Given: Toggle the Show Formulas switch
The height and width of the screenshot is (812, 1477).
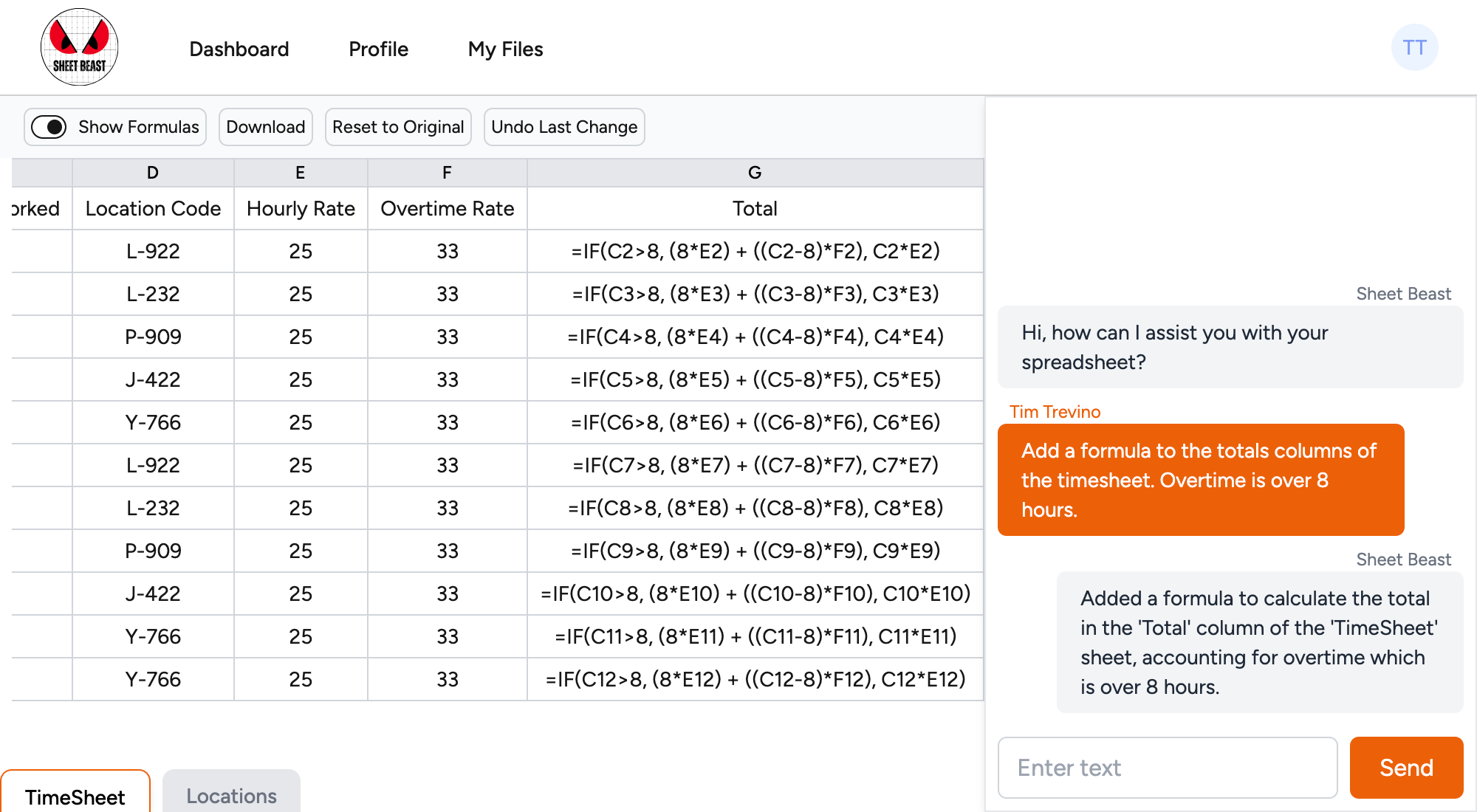Looking at the screenshot, I should 50,128.
